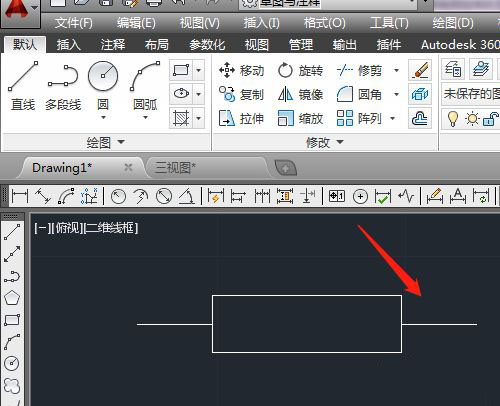Click the Baseline dimension toolbar icon

238,196
